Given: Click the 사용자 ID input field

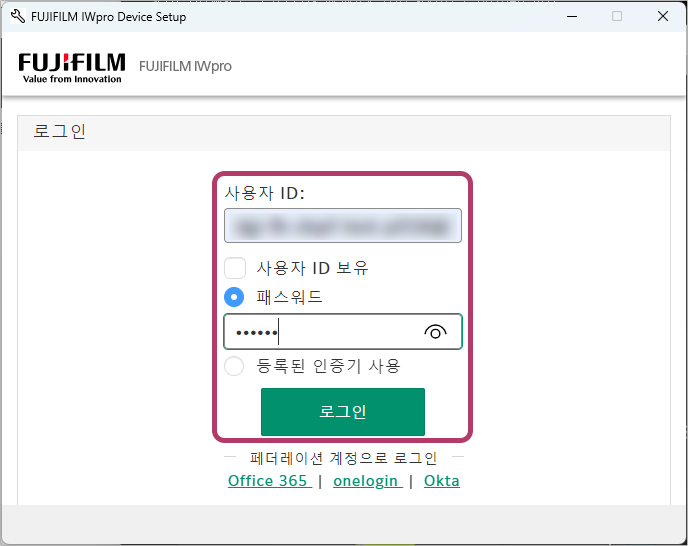Looking at the screenshot, I should (342, 226).
